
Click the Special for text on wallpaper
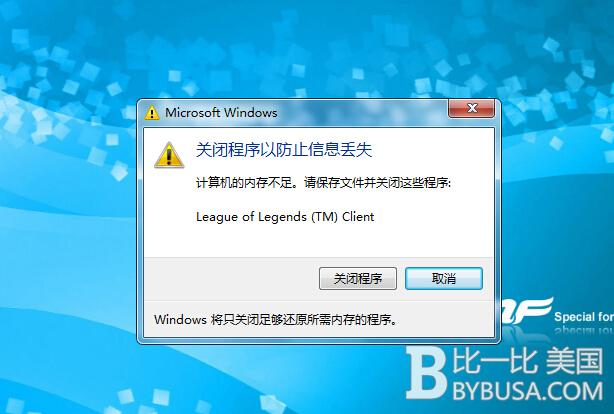(584, 316)
